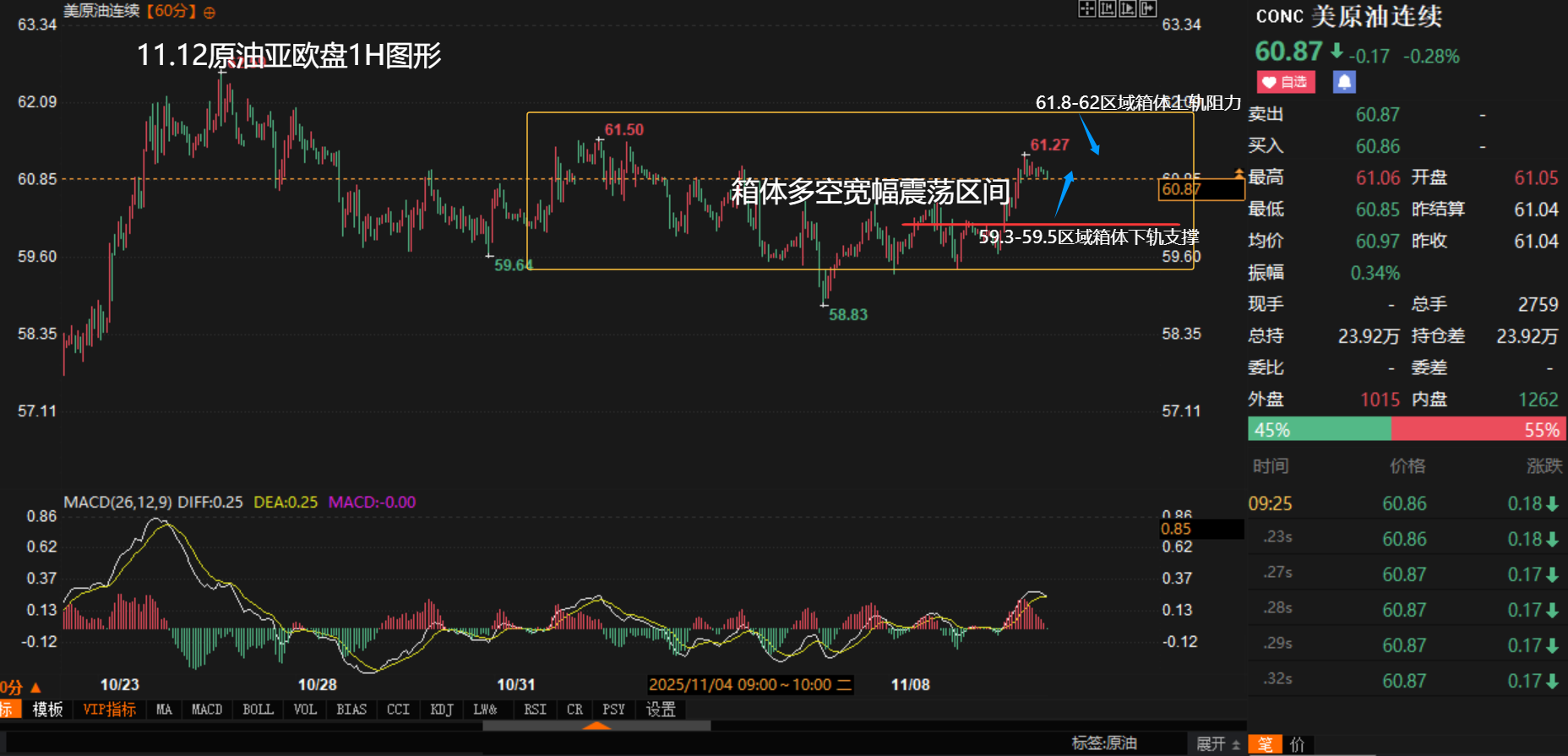Switch trade list to 笔 view
Viewport: 1568px width, 756px height.
[x=1265, y=744]
